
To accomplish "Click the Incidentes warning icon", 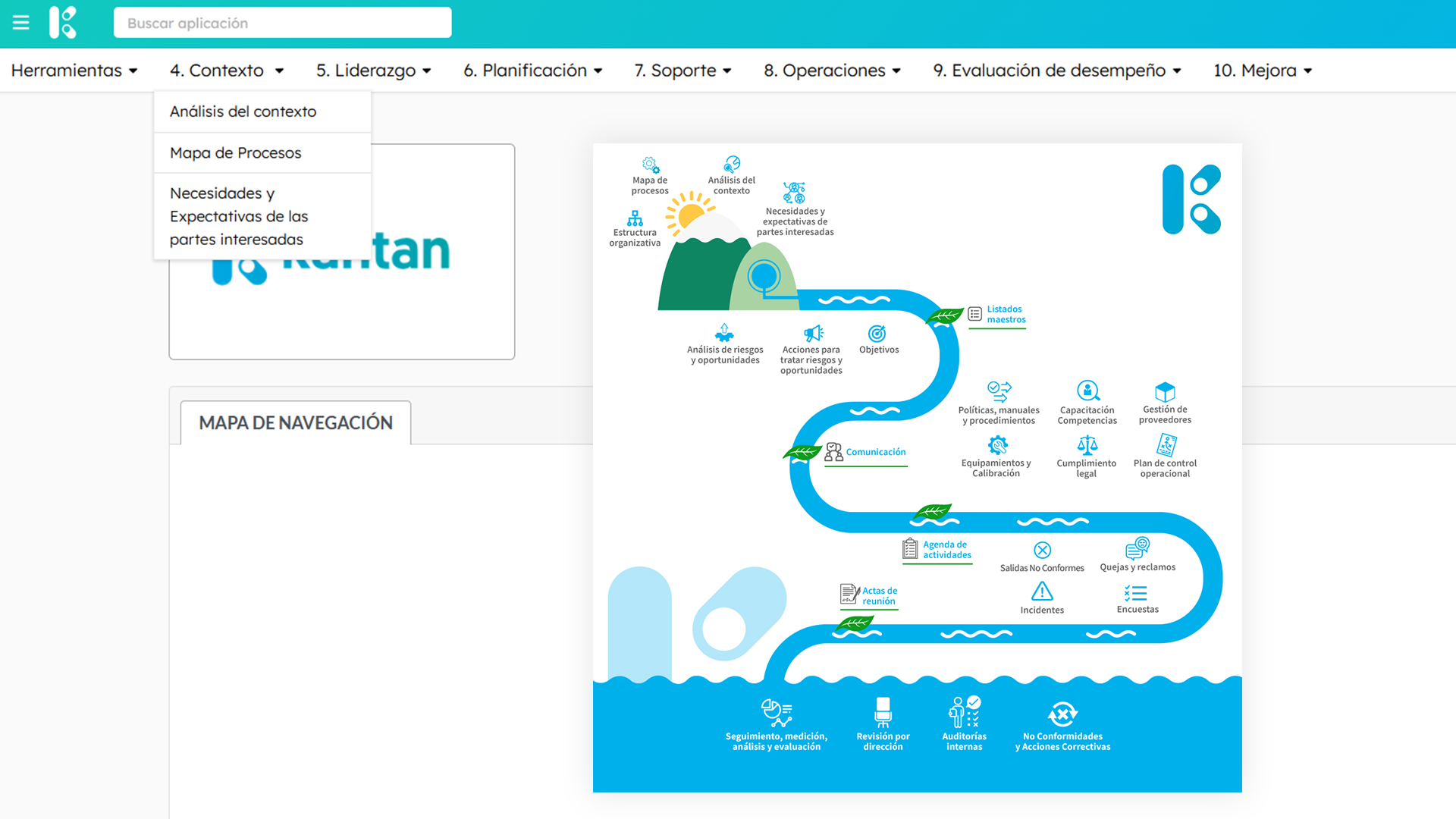I will pos(1042,591).
